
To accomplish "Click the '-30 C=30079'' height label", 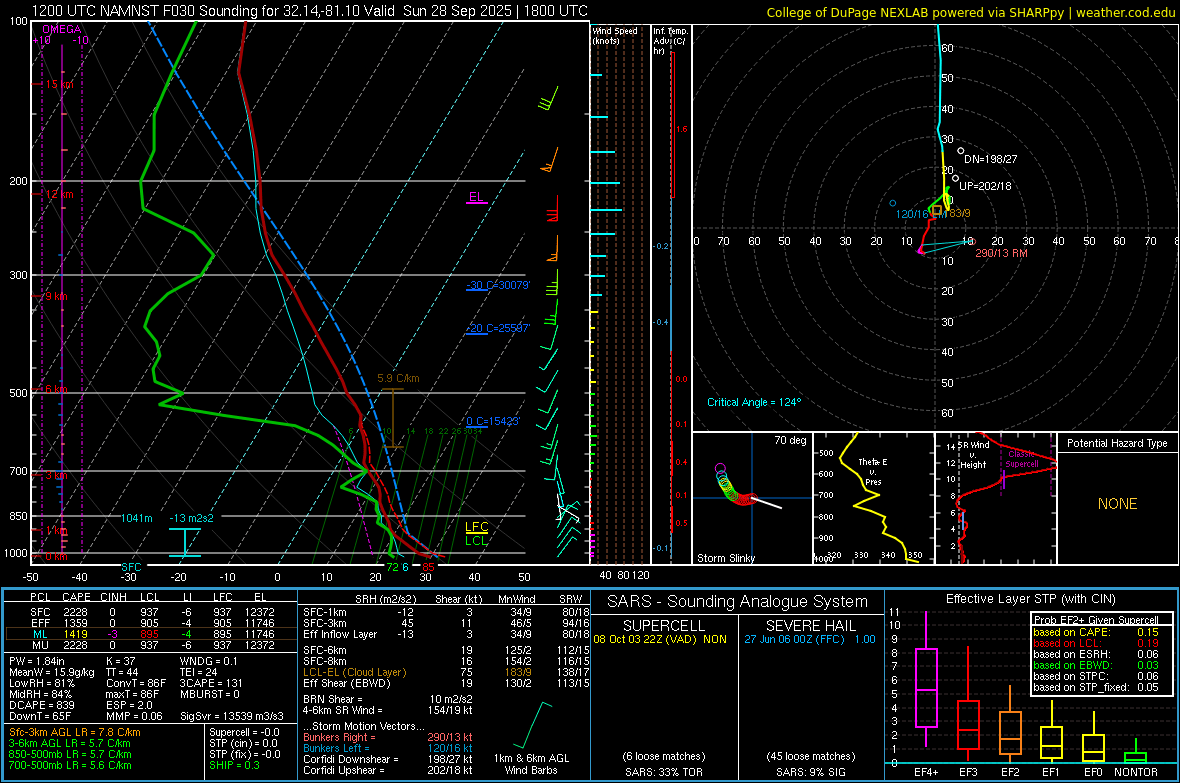I will pos(497,285).
